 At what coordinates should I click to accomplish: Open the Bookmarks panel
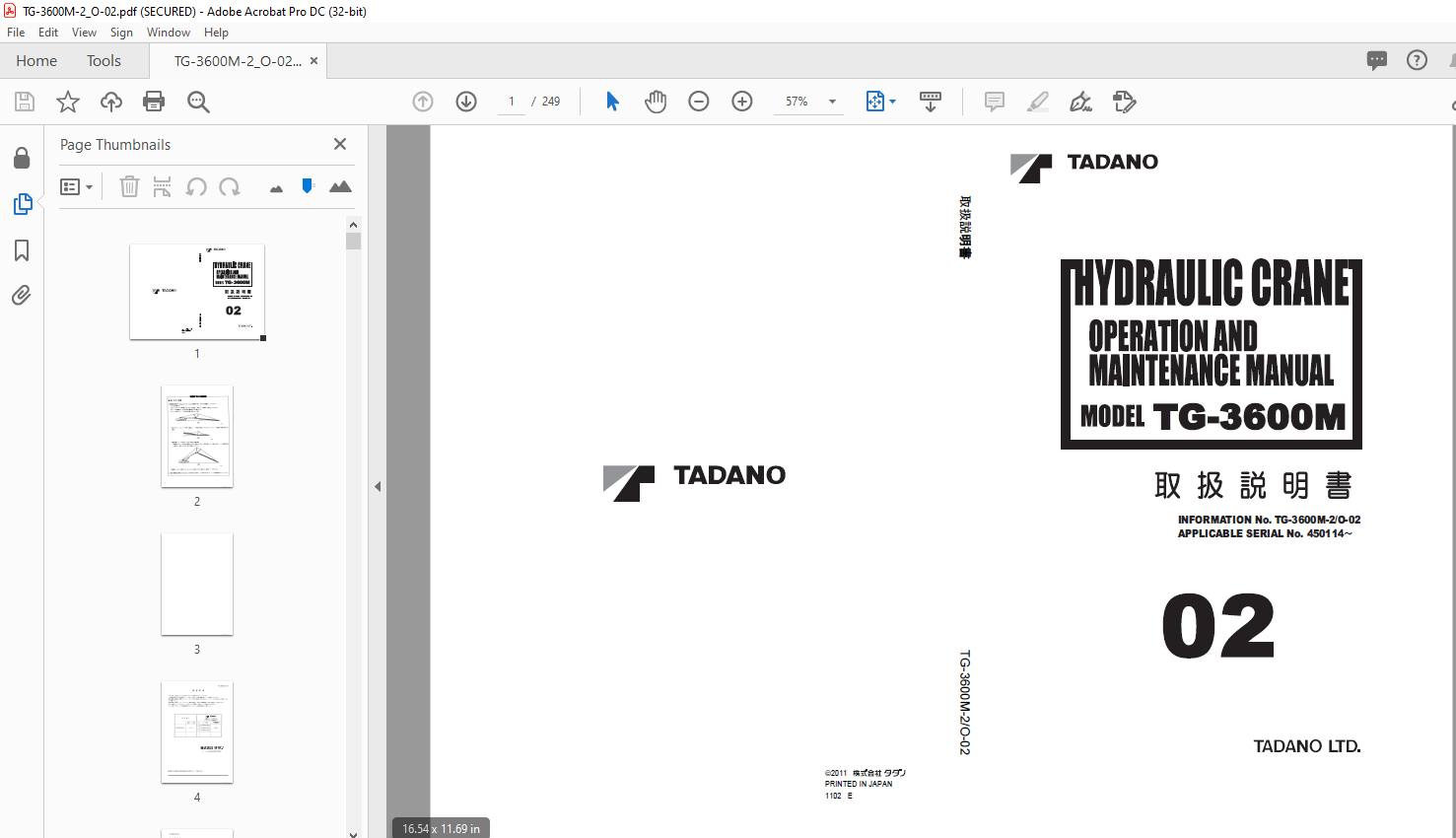coord(22,250)
